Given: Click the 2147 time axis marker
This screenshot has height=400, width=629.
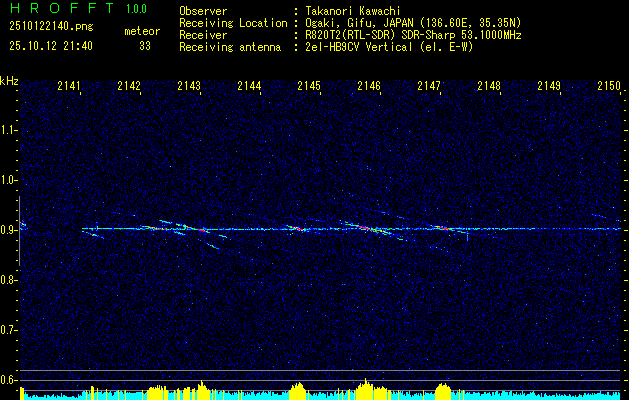Looking at the screenshot, I should click(x=429, y=85).
